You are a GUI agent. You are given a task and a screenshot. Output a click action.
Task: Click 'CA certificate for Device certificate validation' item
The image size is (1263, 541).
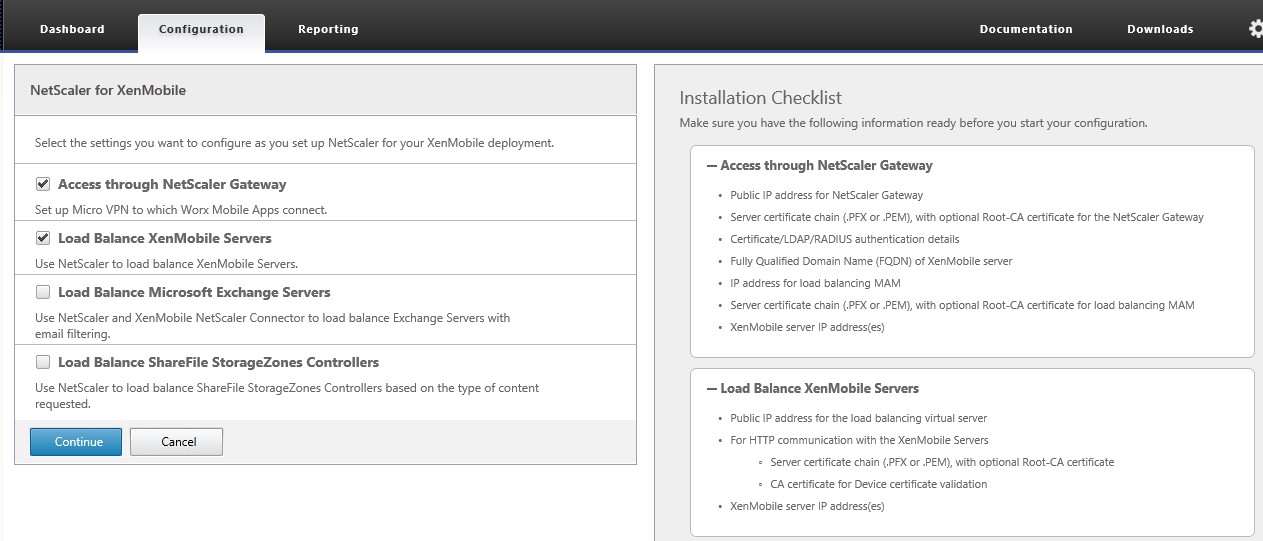tap(878, 484)
